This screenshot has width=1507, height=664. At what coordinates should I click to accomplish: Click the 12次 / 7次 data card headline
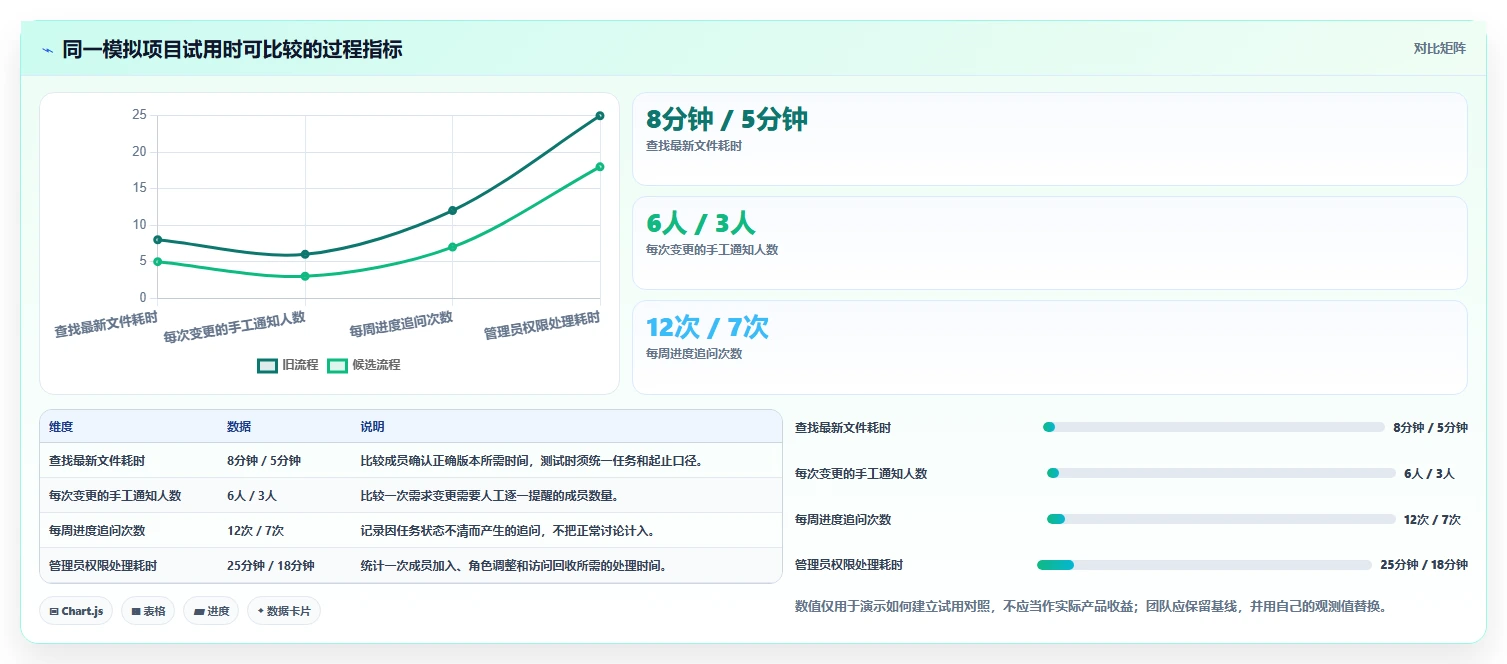pyautogui.click(x=707, y=327)
